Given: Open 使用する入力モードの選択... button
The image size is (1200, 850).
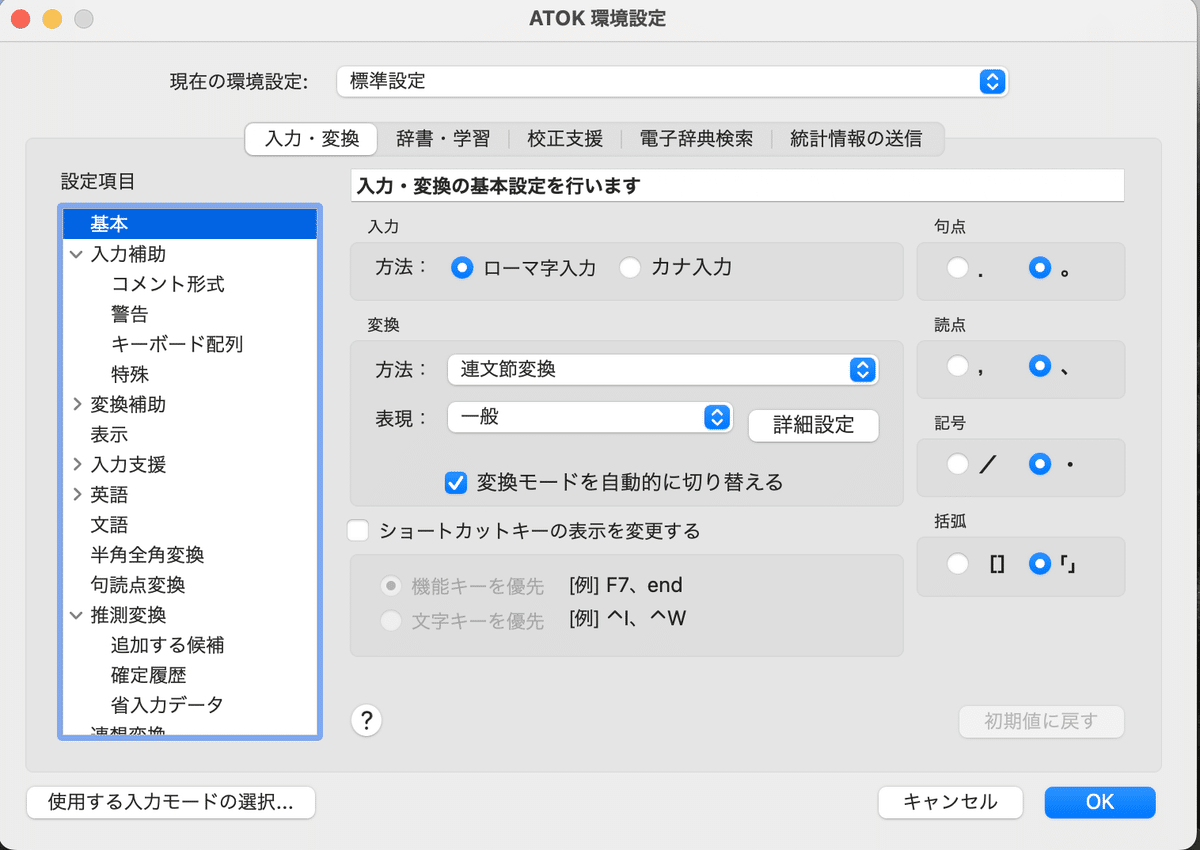Looking at the screenshot, I should tap(171, 802).
